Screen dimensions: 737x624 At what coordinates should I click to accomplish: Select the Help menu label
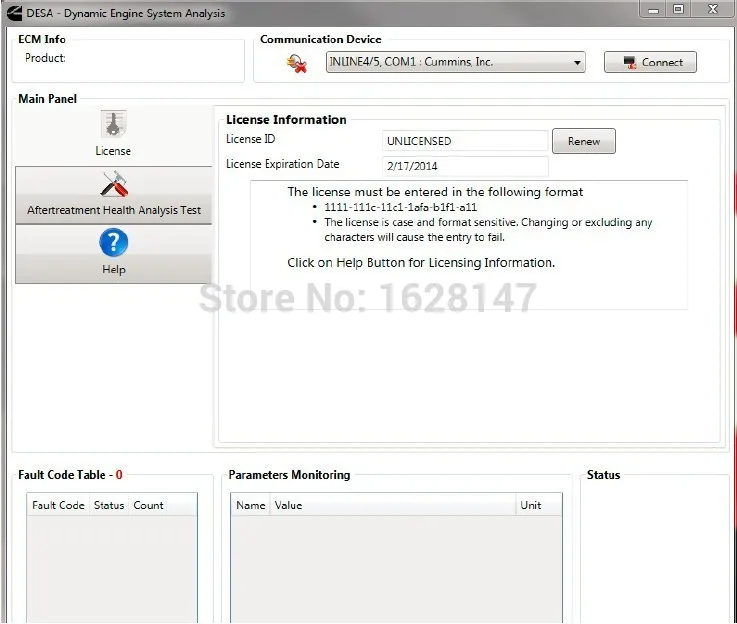[x=114, y=269]
